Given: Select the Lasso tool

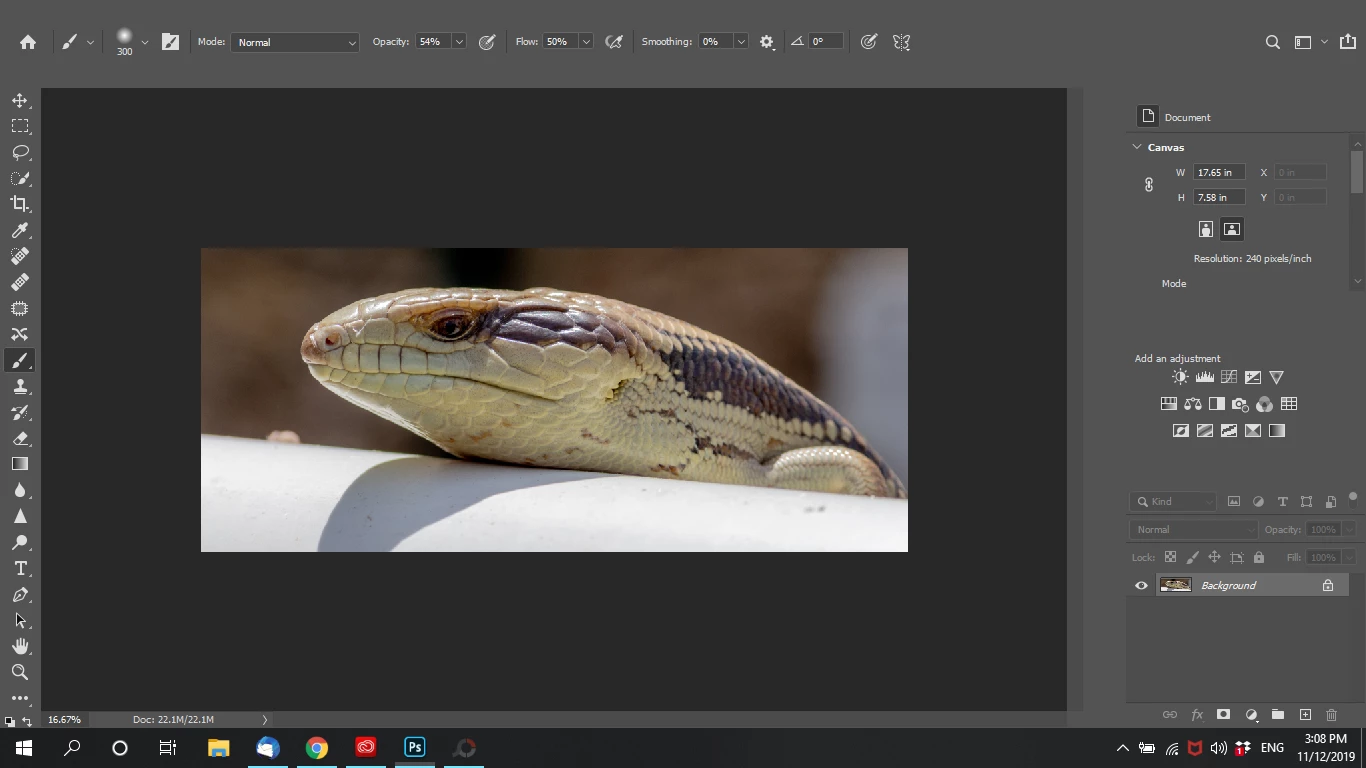Looking at the screenshot, I should pyautogui.click(x=20, y=153).
